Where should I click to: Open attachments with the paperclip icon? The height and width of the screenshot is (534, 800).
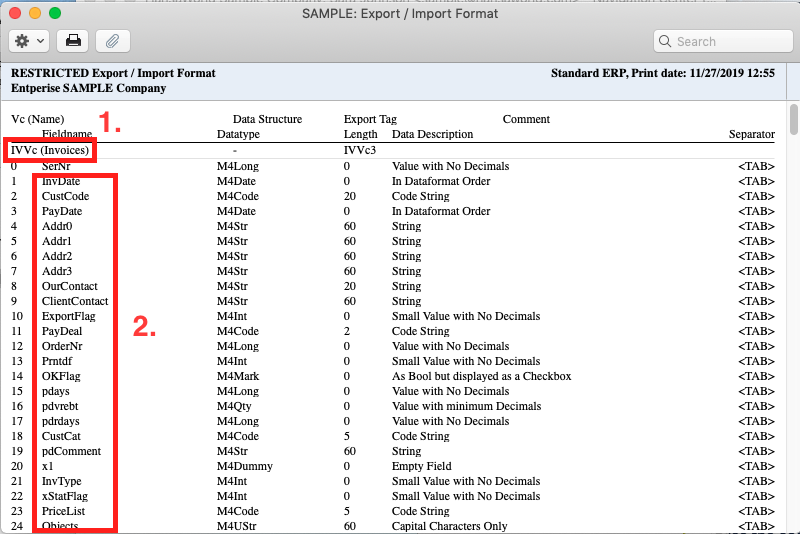113,41
